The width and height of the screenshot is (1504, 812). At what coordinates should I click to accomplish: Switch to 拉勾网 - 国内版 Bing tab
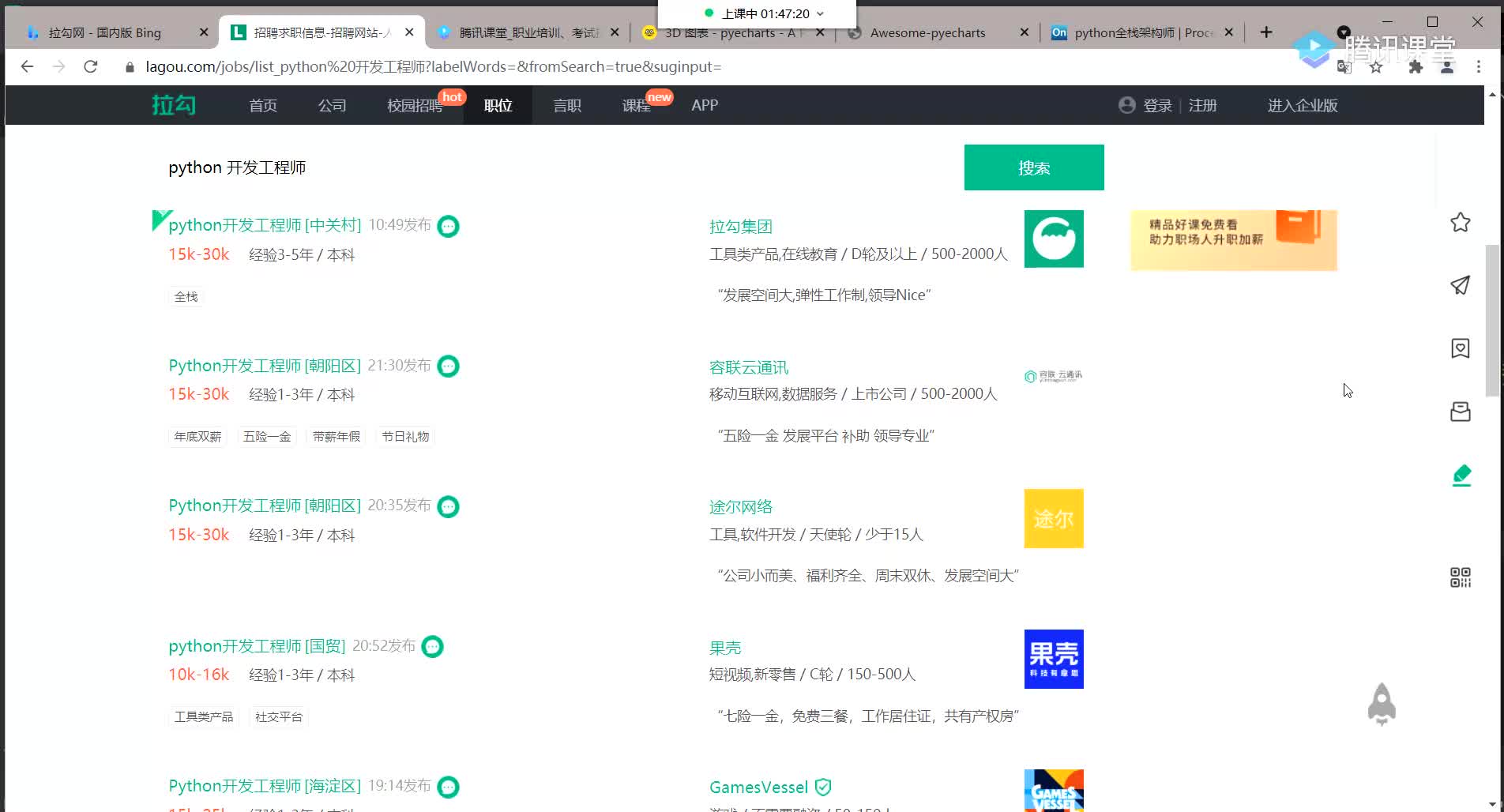[x=105, y=32]
